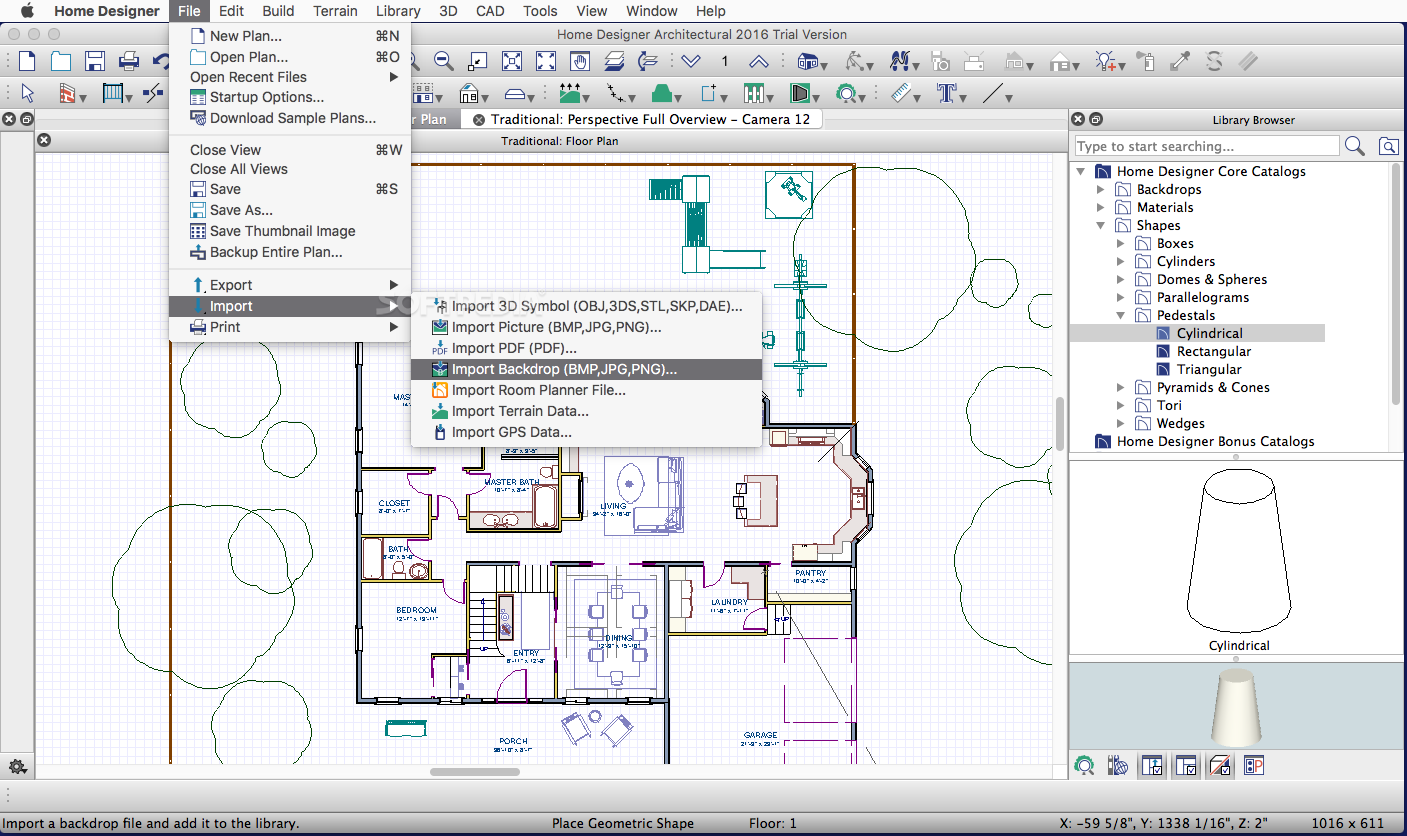Screen dimensions: 1407x836
Task: Expand the Backdrops library folder
Action: click(x=1101, y=189)
